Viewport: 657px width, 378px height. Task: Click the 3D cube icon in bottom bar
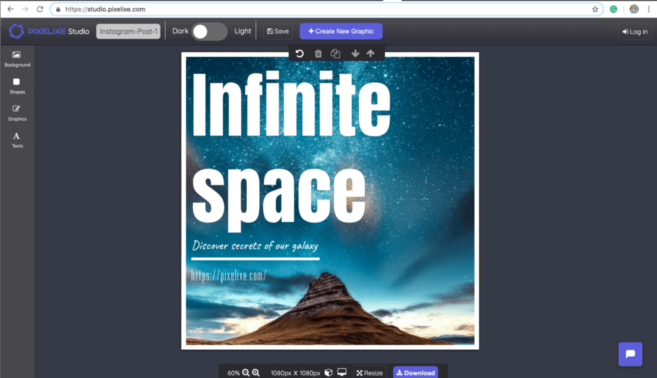[329, 373]
